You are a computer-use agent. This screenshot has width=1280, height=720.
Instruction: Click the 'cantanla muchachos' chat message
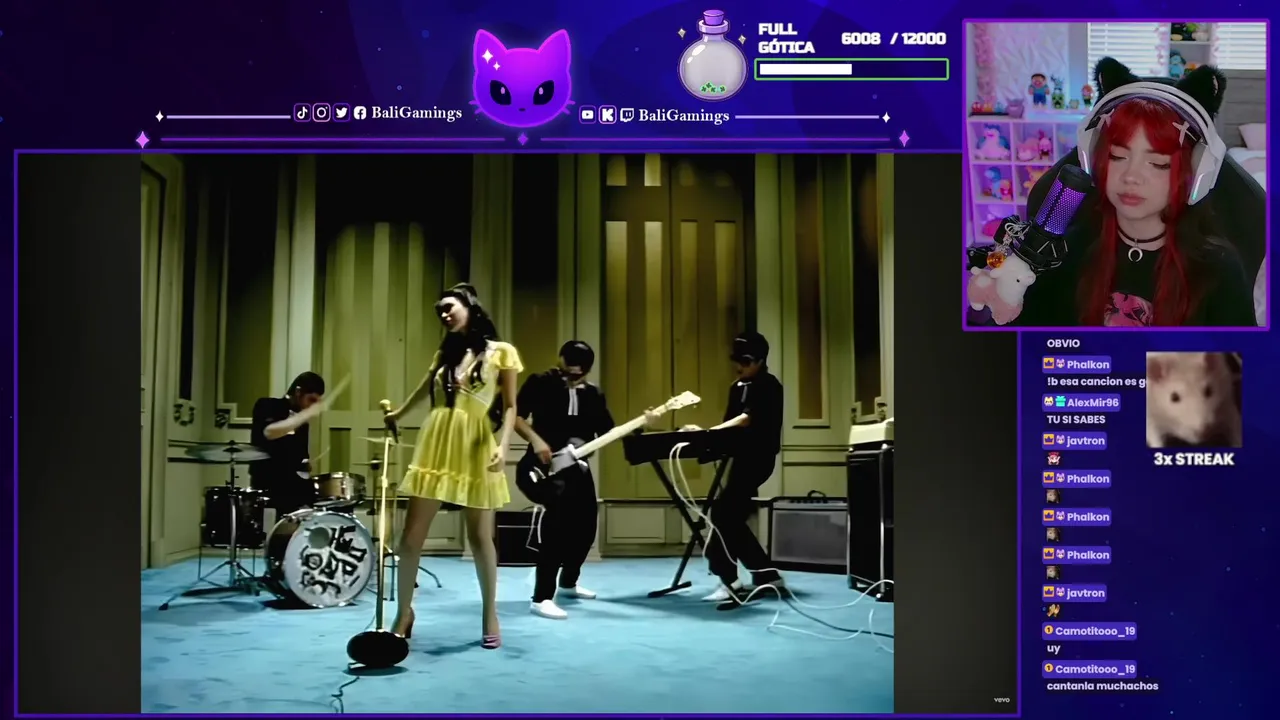coord(1102,686)
